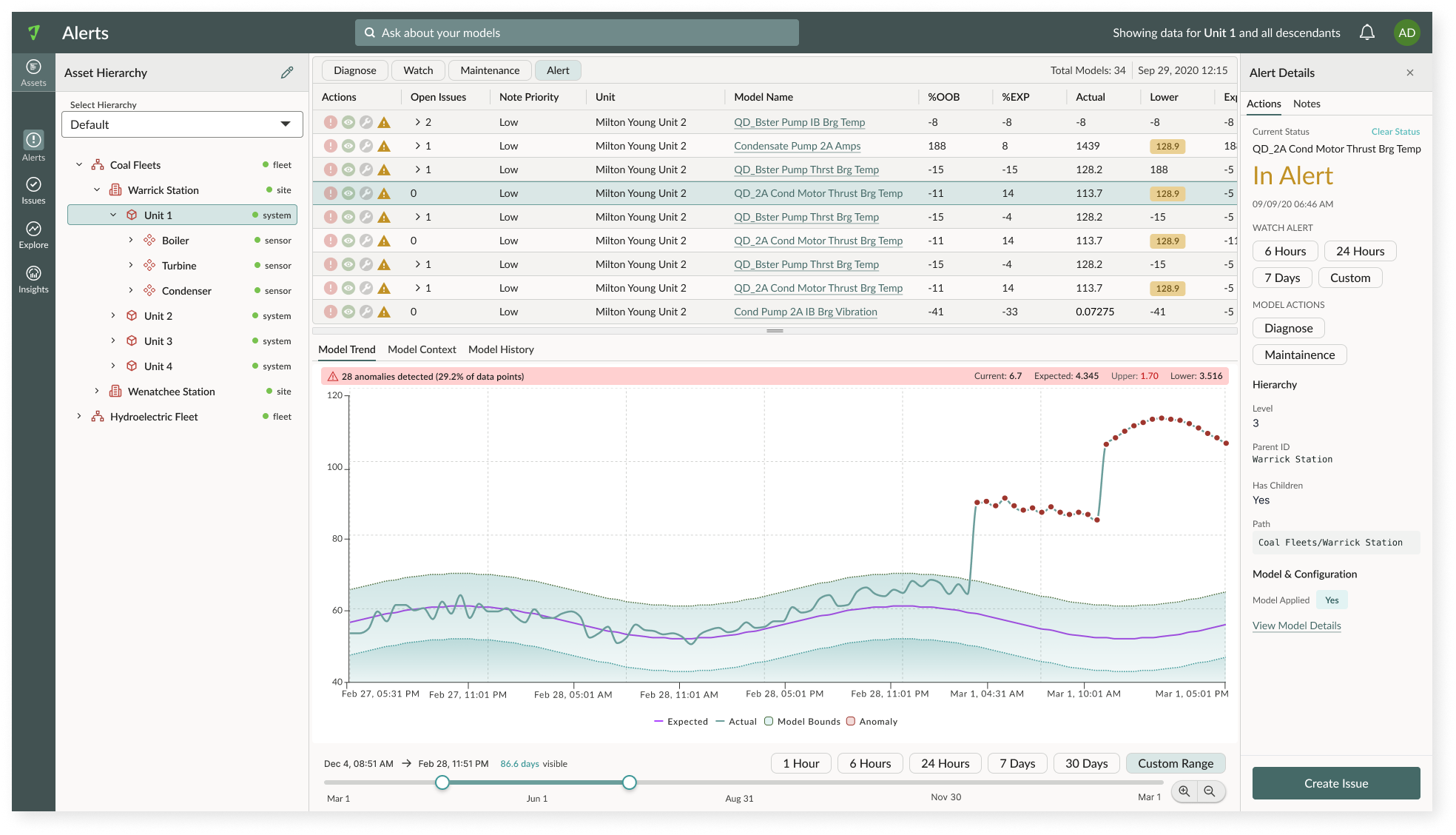Click wrench icon in Condensate Pump 2A Amps row

[366, 146]
